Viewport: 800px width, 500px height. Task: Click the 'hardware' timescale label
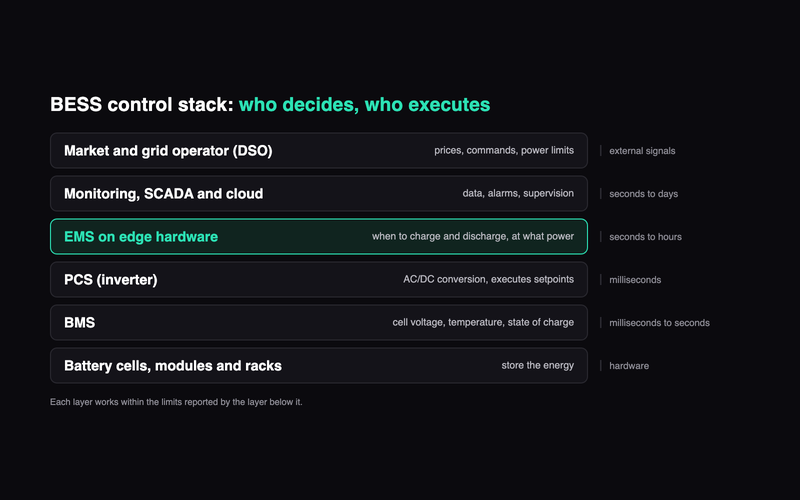[x=629, y=366]
